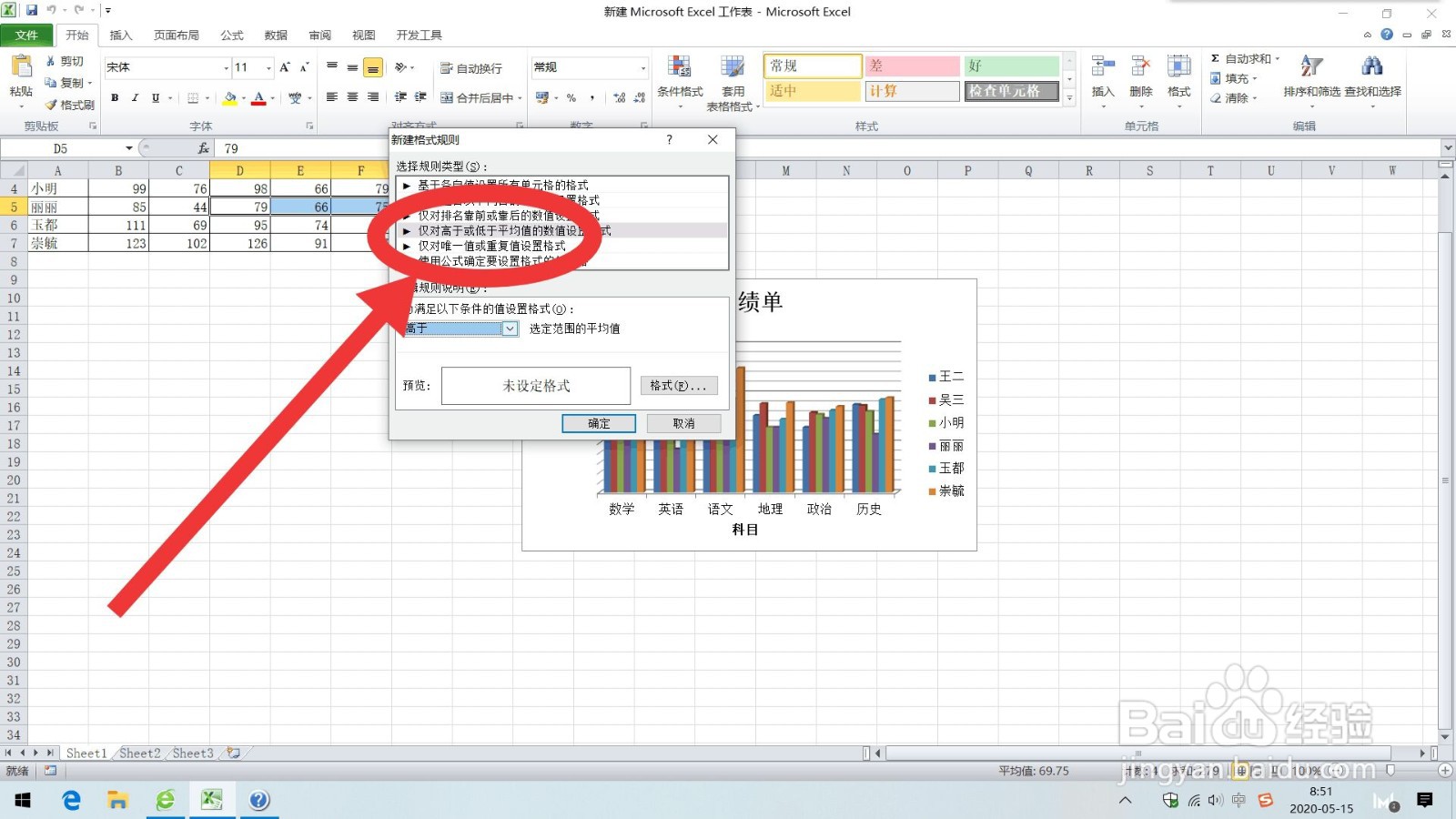Open the 文件 (File) tab

click(x=26, y=35)
